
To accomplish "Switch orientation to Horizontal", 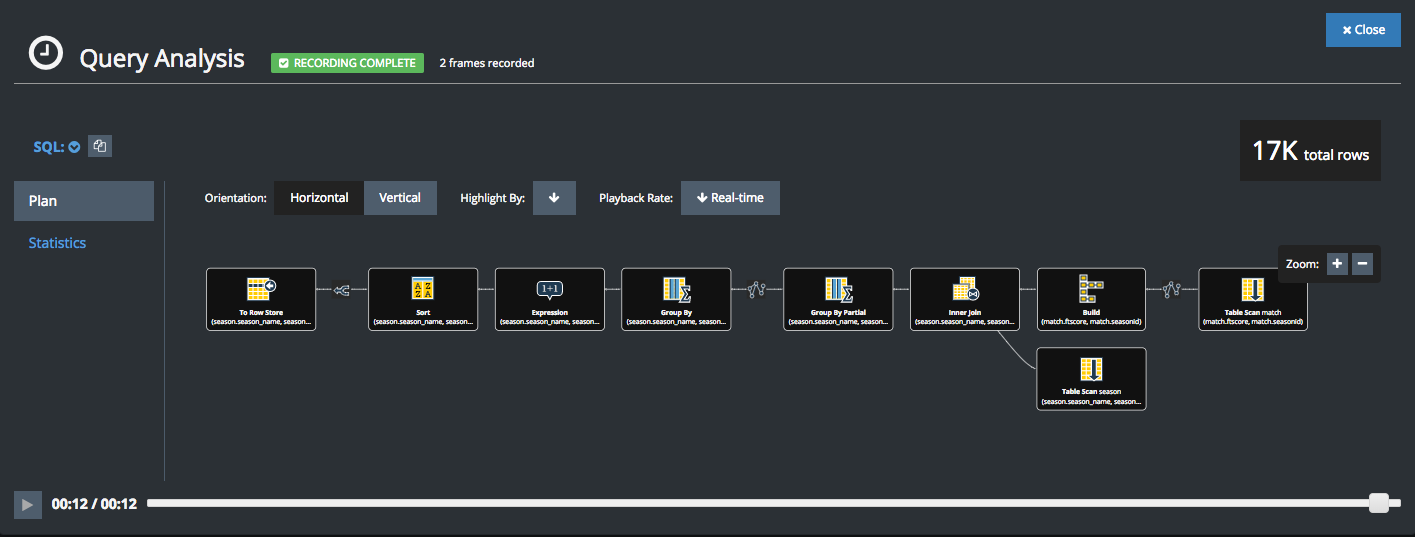I will pyautogui.click(x=319, y=198).
